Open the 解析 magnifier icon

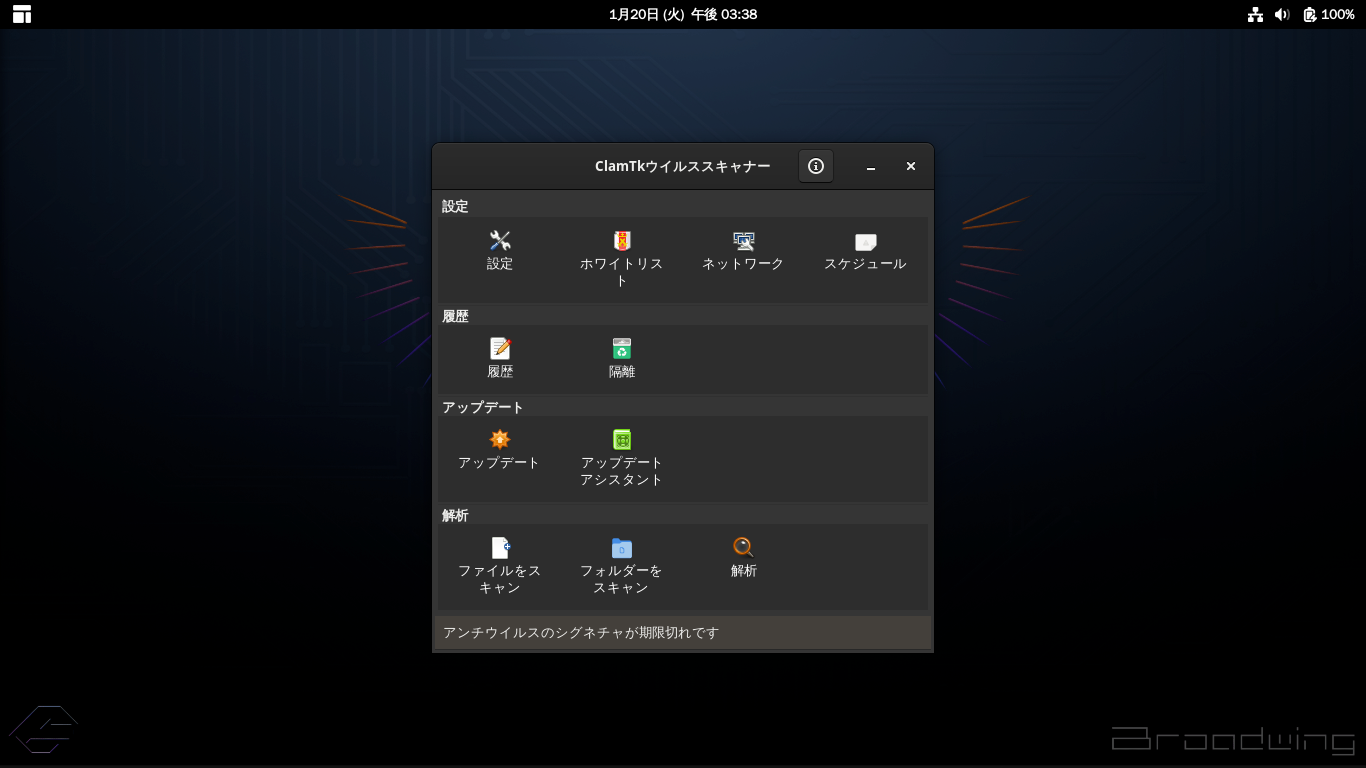click(743, 547)
